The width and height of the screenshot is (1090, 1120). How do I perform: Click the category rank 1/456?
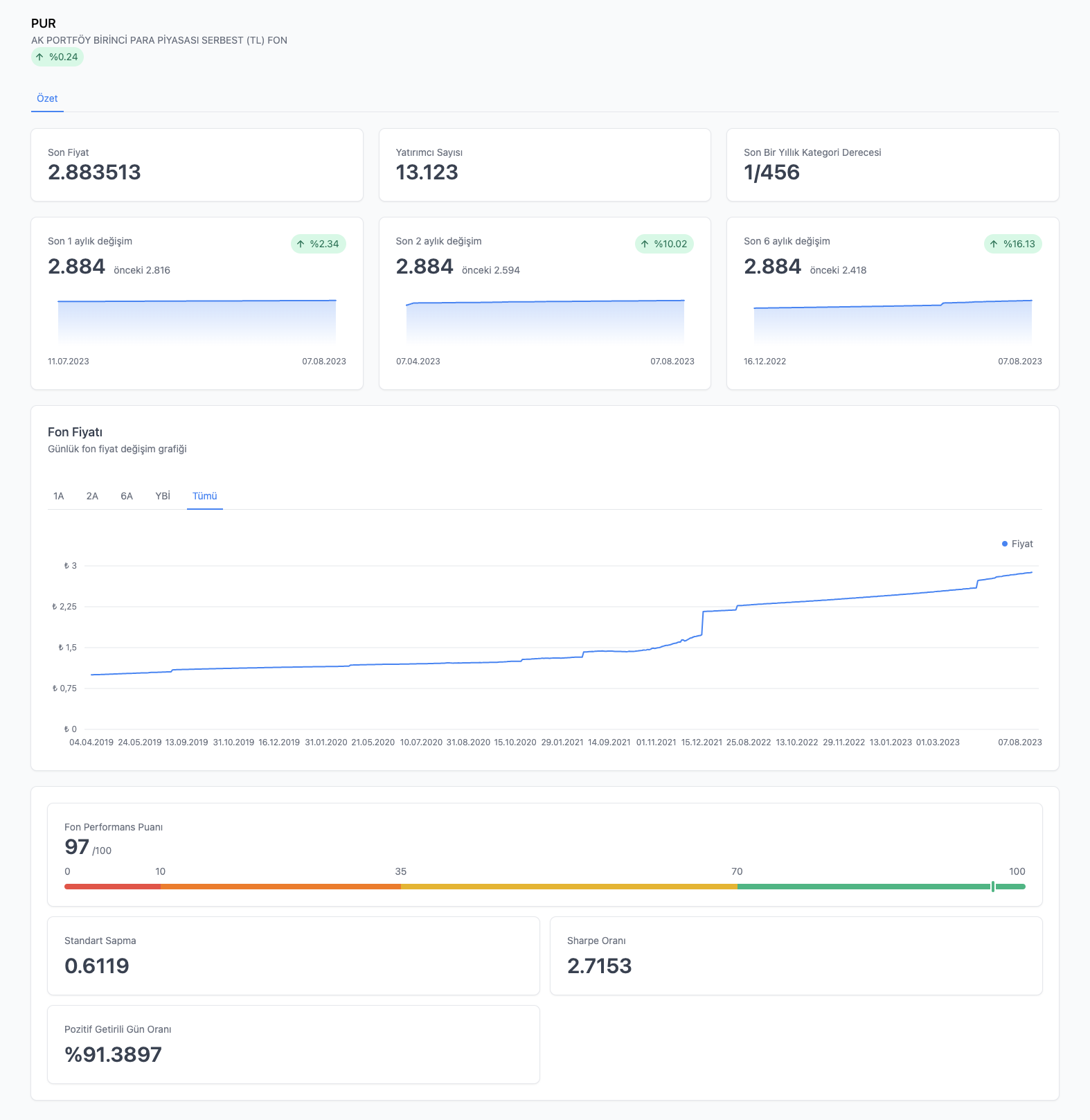tap(771, 172)
